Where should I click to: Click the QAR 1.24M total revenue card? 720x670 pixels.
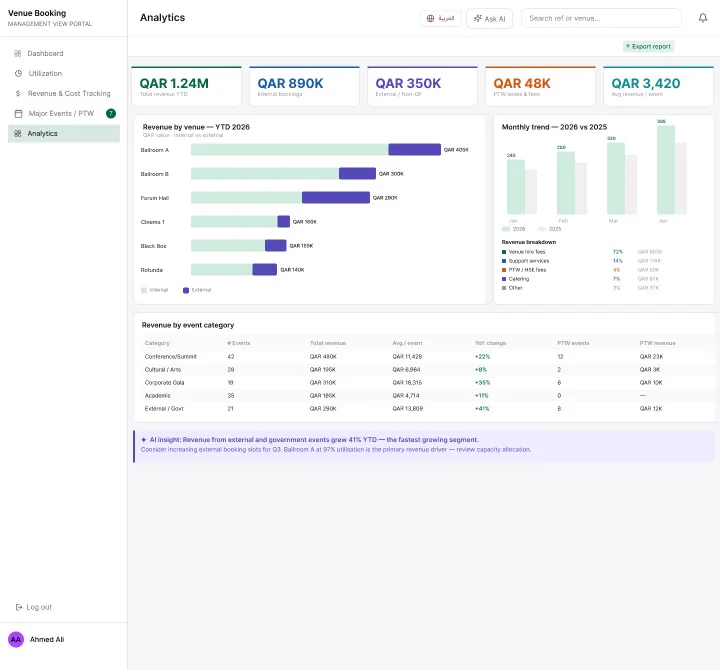(186, 86)
